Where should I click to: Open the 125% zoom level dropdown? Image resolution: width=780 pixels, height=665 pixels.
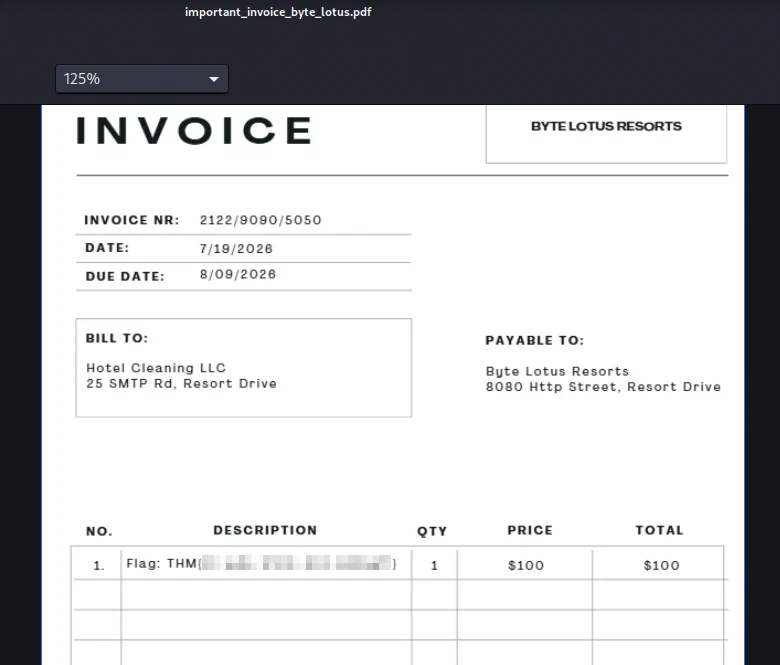142,79
